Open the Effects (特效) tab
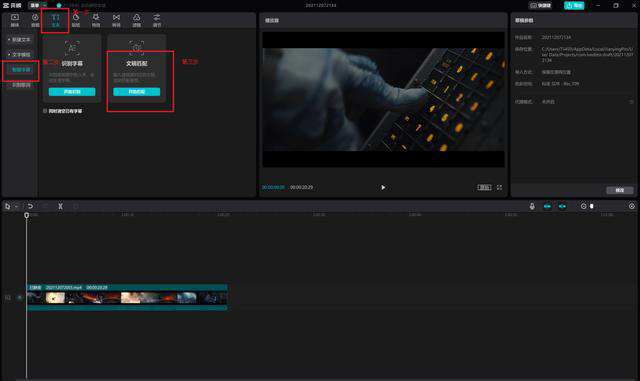This screenshot has width=640, height=381. click(96, 20)
